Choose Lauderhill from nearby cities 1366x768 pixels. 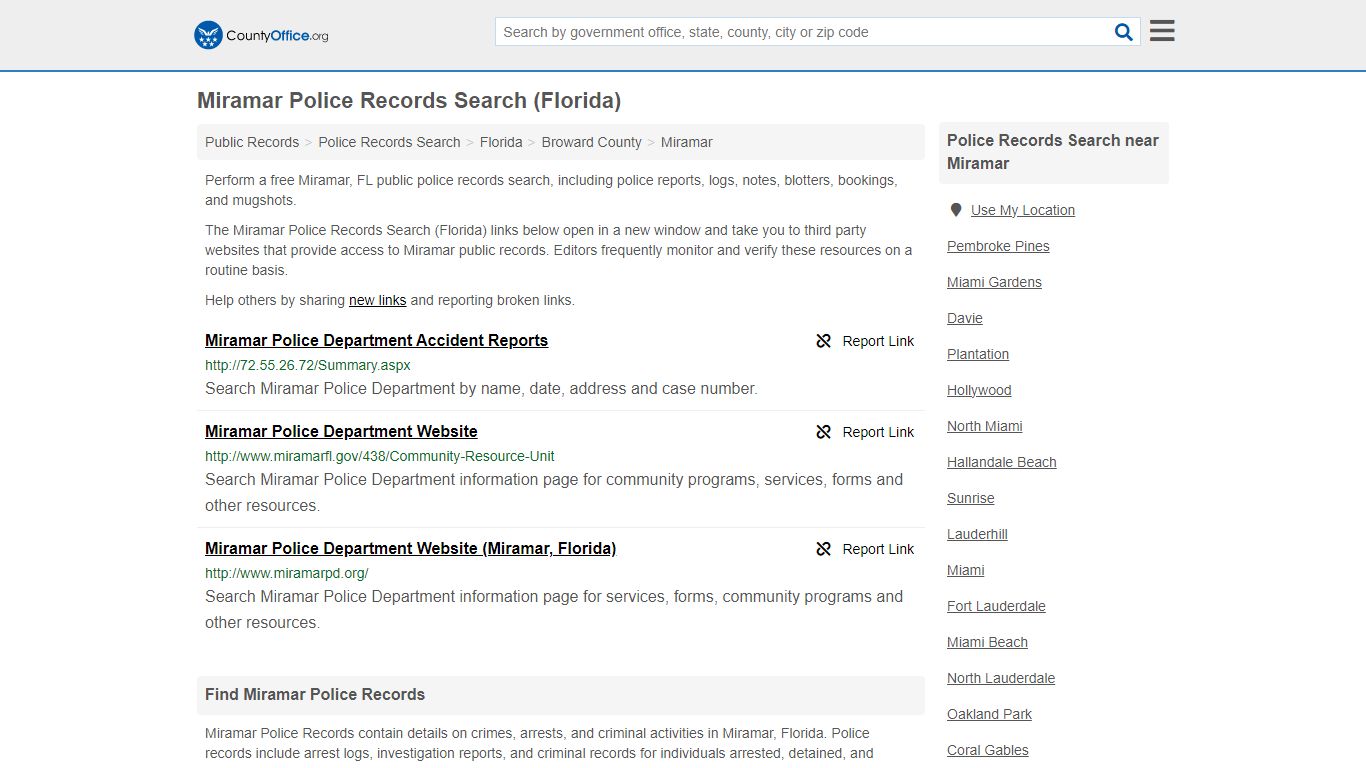977,534
